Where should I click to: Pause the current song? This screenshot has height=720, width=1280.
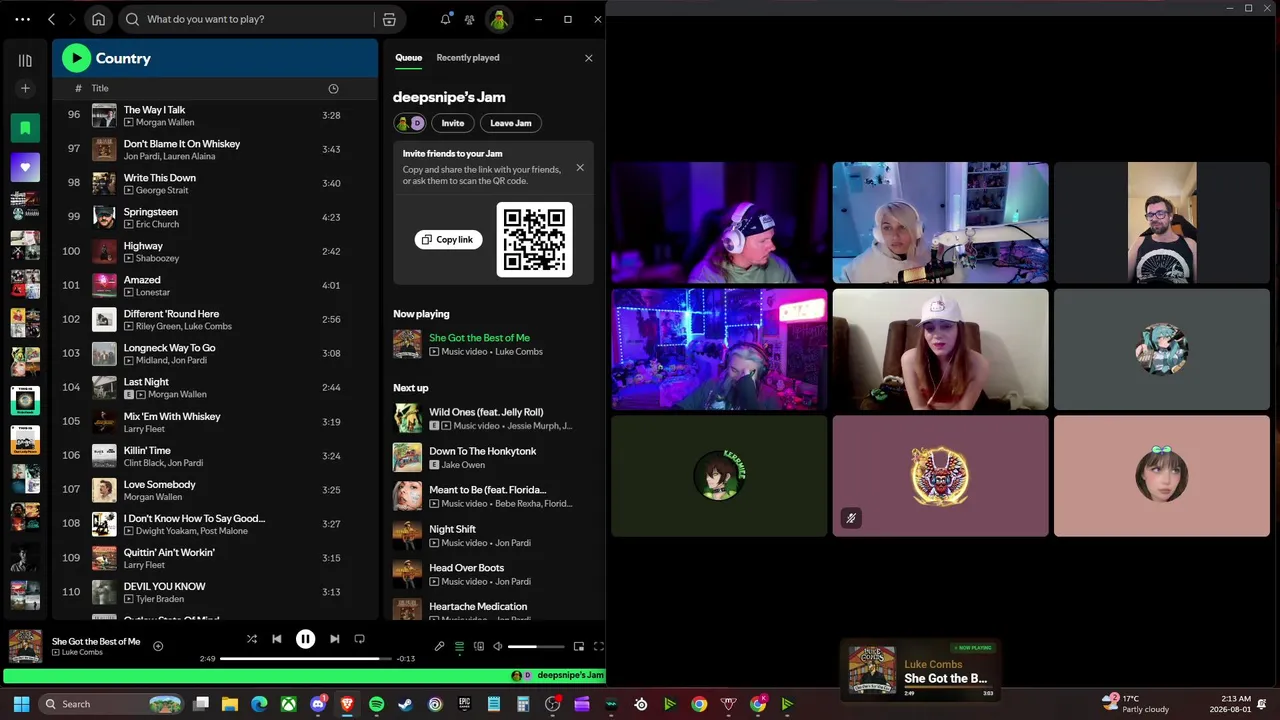pos(306,639)
